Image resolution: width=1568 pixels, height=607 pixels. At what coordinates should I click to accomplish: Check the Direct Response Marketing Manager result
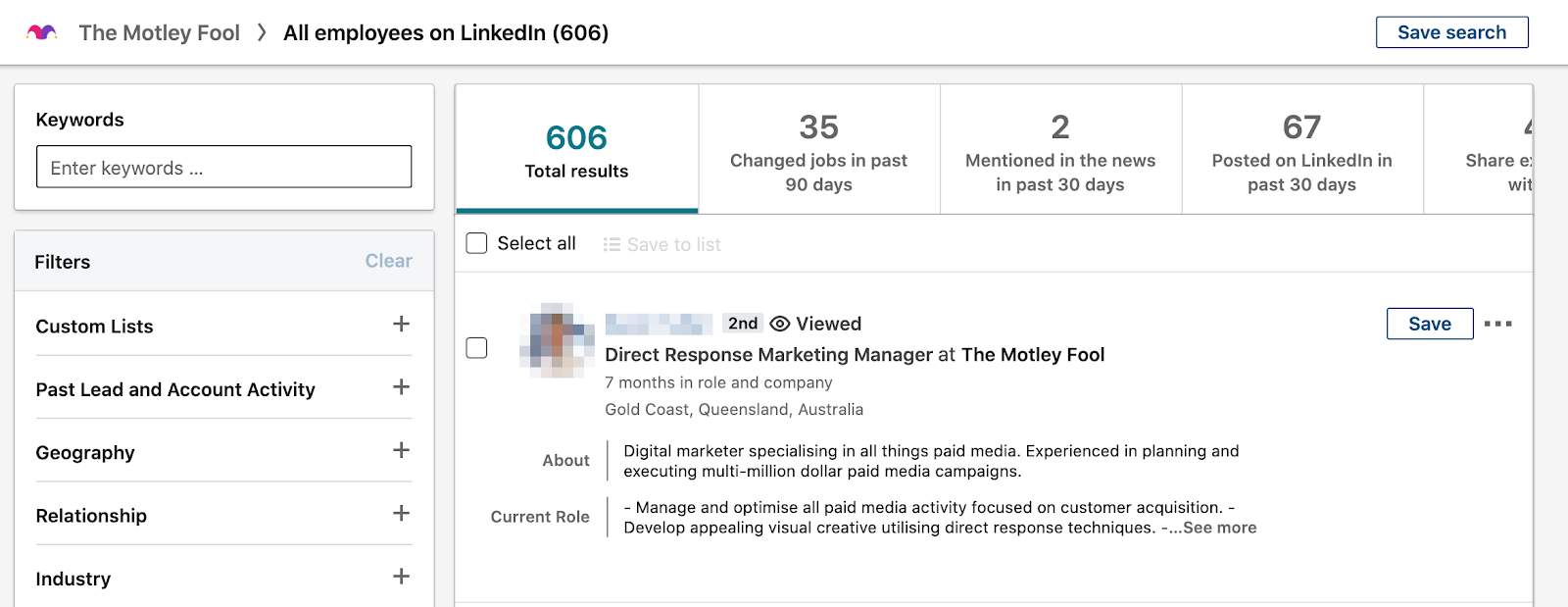tap(476, 348)
